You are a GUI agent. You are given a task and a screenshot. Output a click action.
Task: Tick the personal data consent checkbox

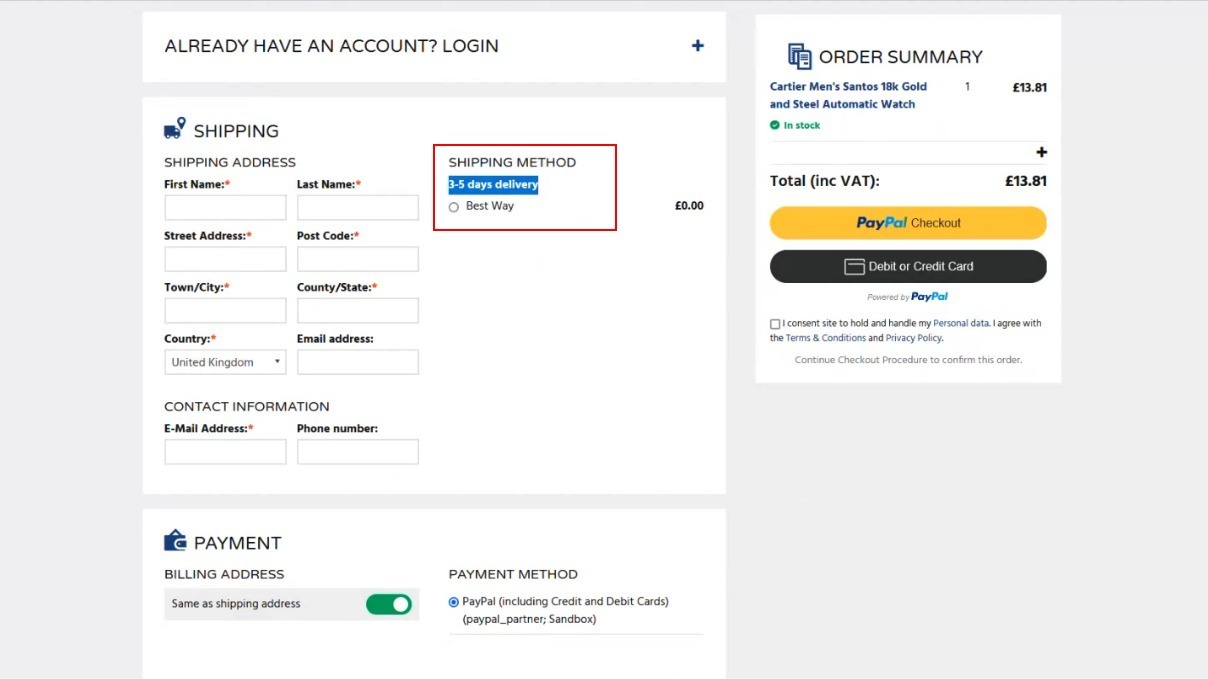[775, 324]
